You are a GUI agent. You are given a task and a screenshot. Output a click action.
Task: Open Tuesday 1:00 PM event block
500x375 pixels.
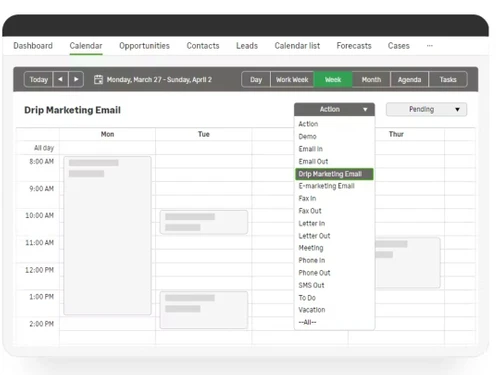pos(204,310)
